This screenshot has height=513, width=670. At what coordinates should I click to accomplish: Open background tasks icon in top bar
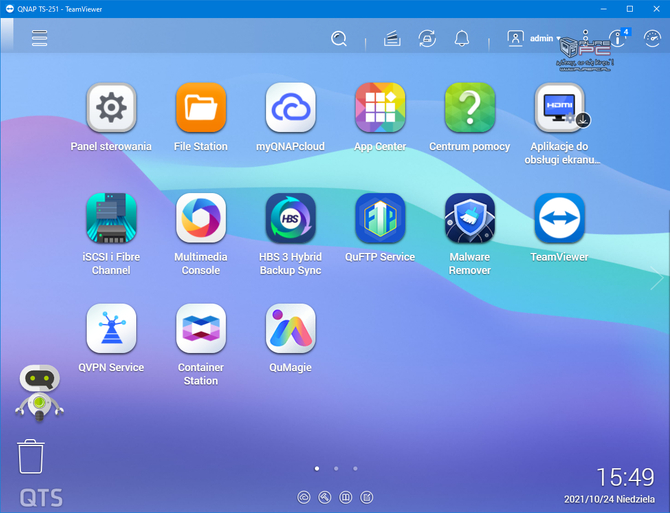[x=392, y=38]
